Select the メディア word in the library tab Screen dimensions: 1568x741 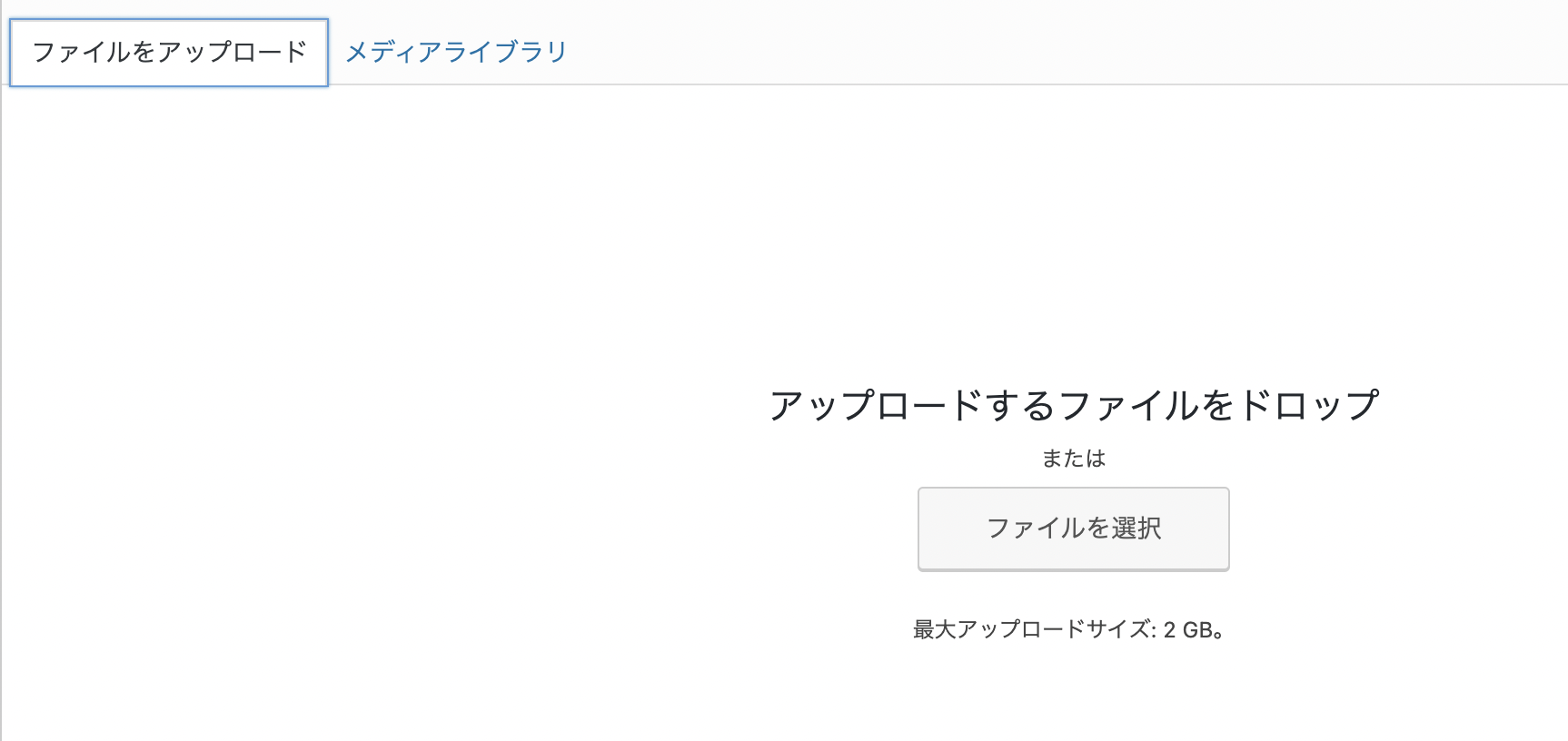pyautogui.click(x=393, y=53)
